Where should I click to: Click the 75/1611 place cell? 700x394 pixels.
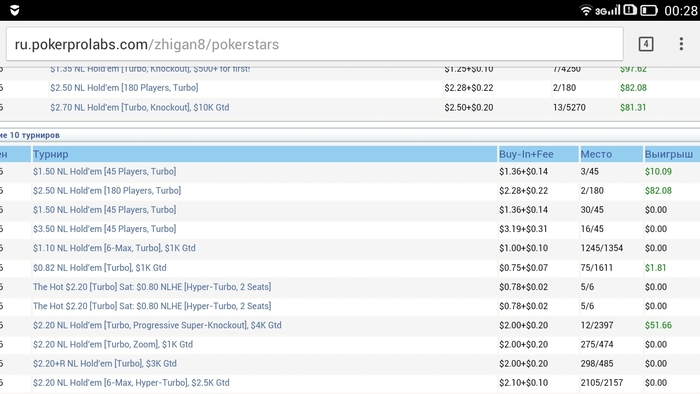click(x=596, y=268)
